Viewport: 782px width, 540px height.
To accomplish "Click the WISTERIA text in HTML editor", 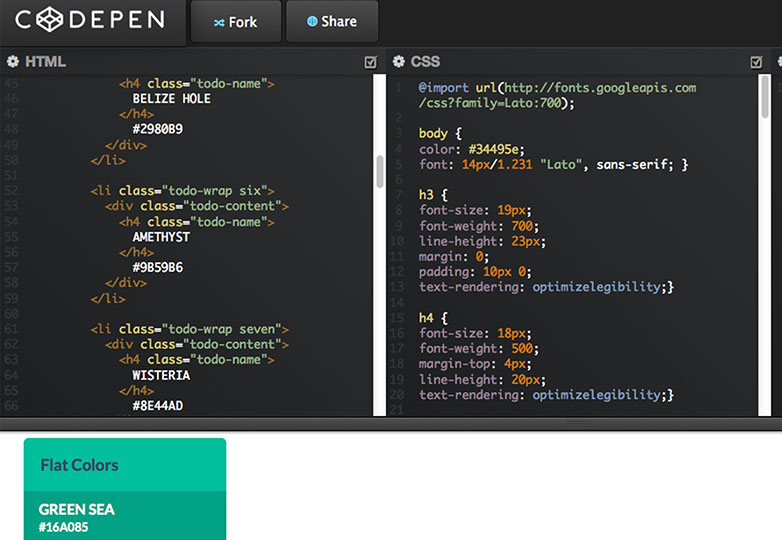I will tap(161, 376).
